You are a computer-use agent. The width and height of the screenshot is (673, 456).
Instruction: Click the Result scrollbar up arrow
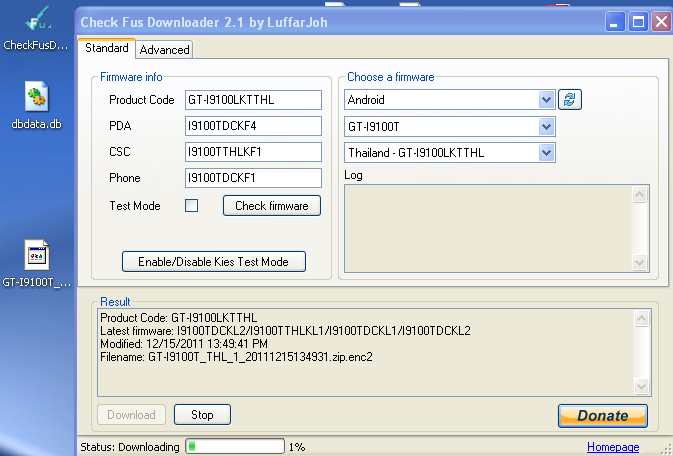[x=641, y=319]
